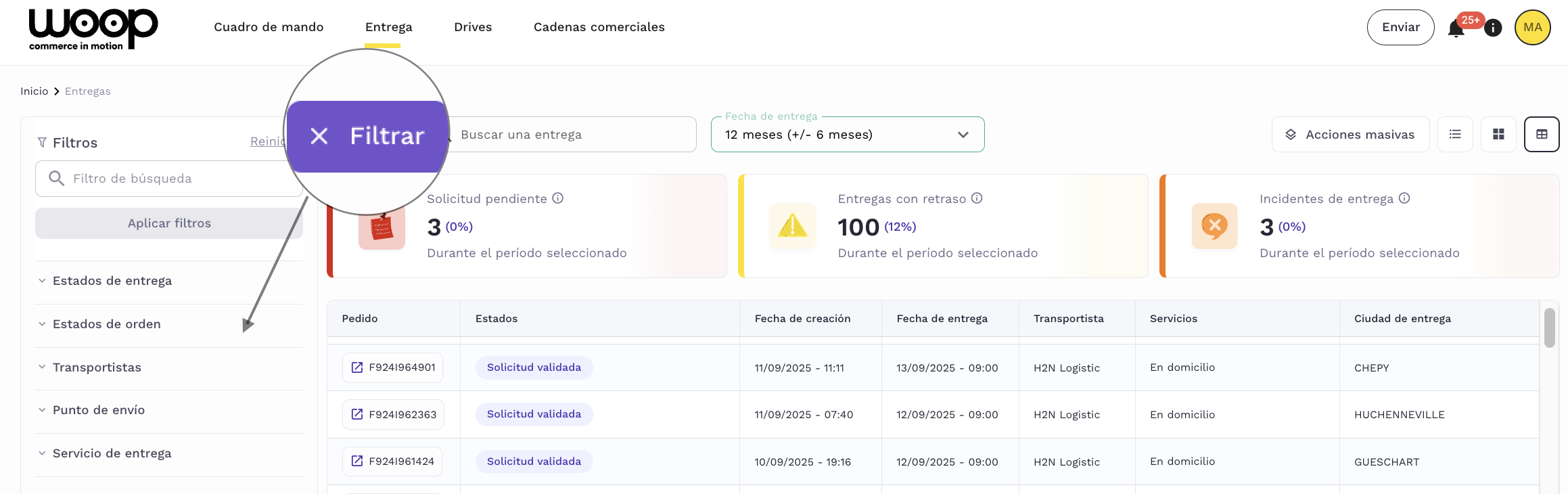This screenshot has height=494, width=1568.
Task: Open Cadenas comerciales menu item
Action: point(599,27)
